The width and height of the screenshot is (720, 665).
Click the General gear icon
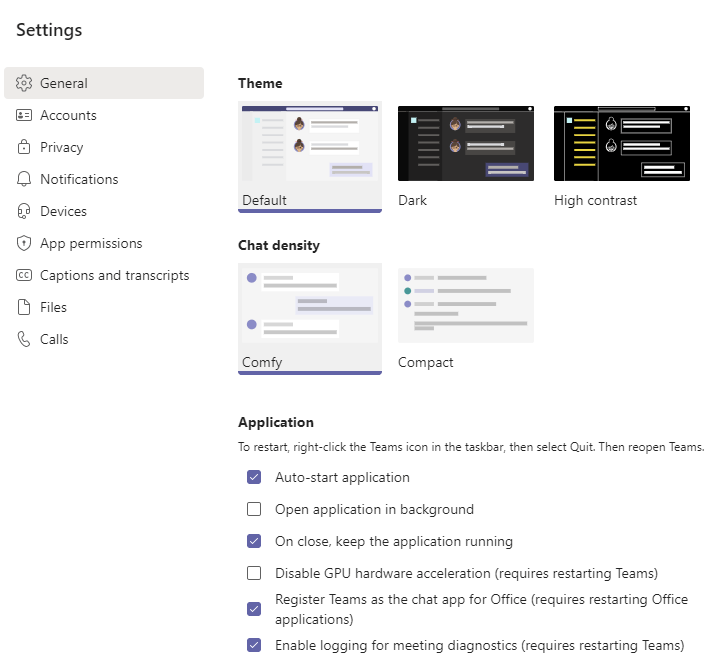point(24,83)
